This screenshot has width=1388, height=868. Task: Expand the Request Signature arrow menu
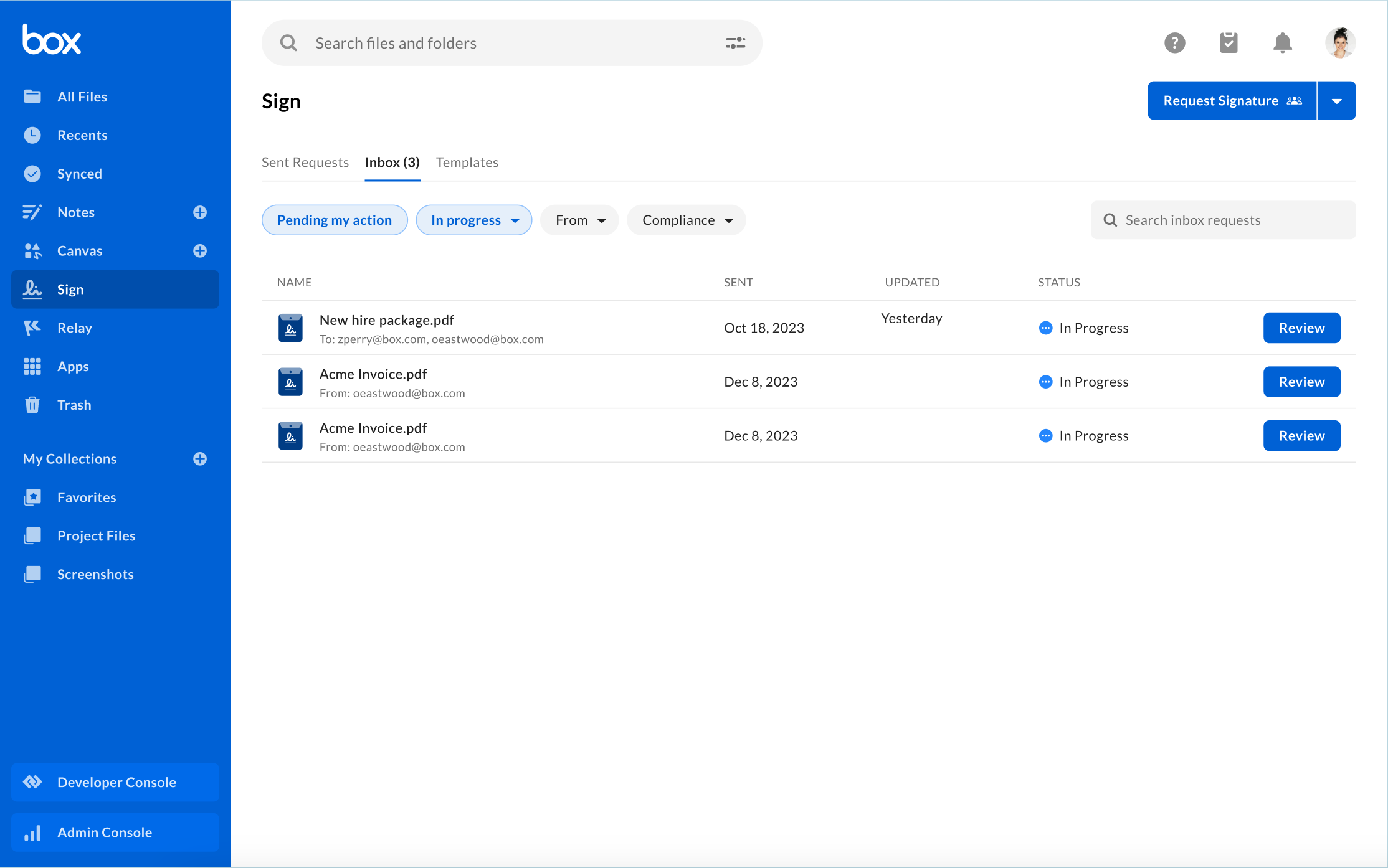tap(1336, 101)
